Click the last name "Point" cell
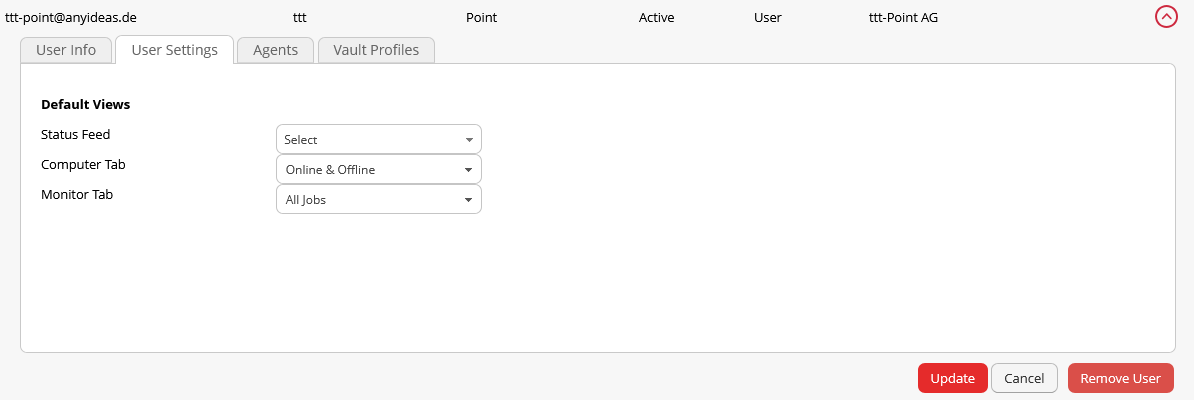This screenshot has width=1194, height=400. click(x=481, y=17)
